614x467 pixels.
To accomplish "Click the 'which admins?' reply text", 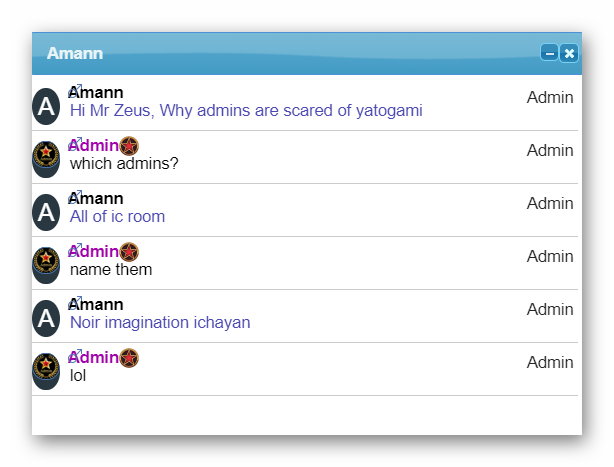I will [x=124, y=163].
